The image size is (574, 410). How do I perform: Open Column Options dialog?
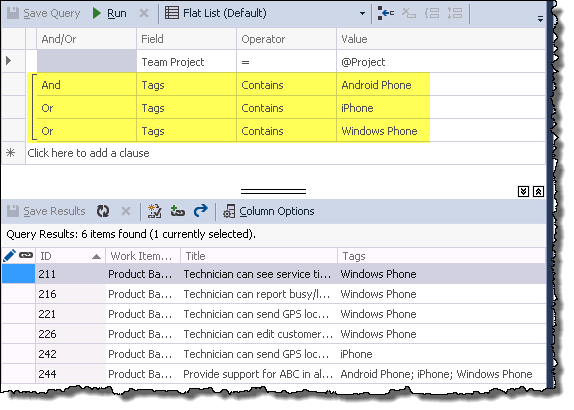coord(269,211)
